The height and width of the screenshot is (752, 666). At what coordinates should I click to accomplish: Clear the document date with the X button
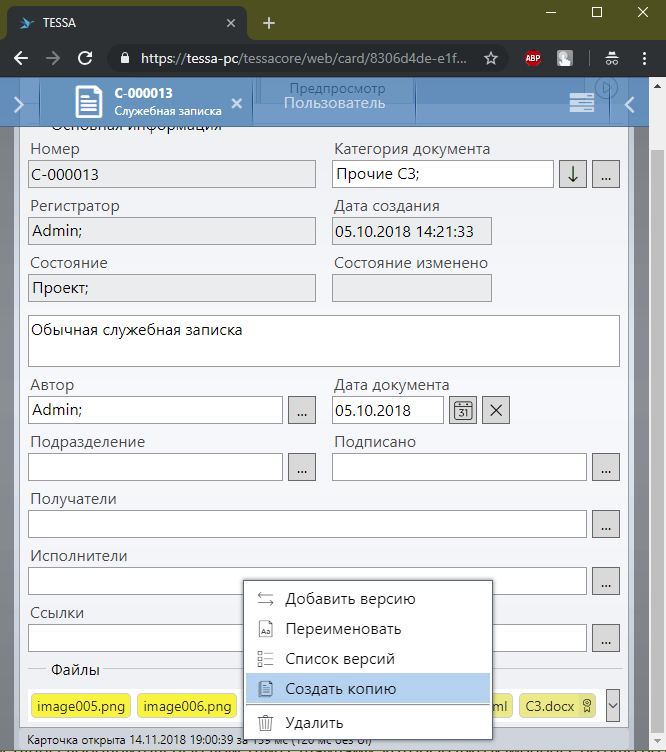tap(496, 410)
